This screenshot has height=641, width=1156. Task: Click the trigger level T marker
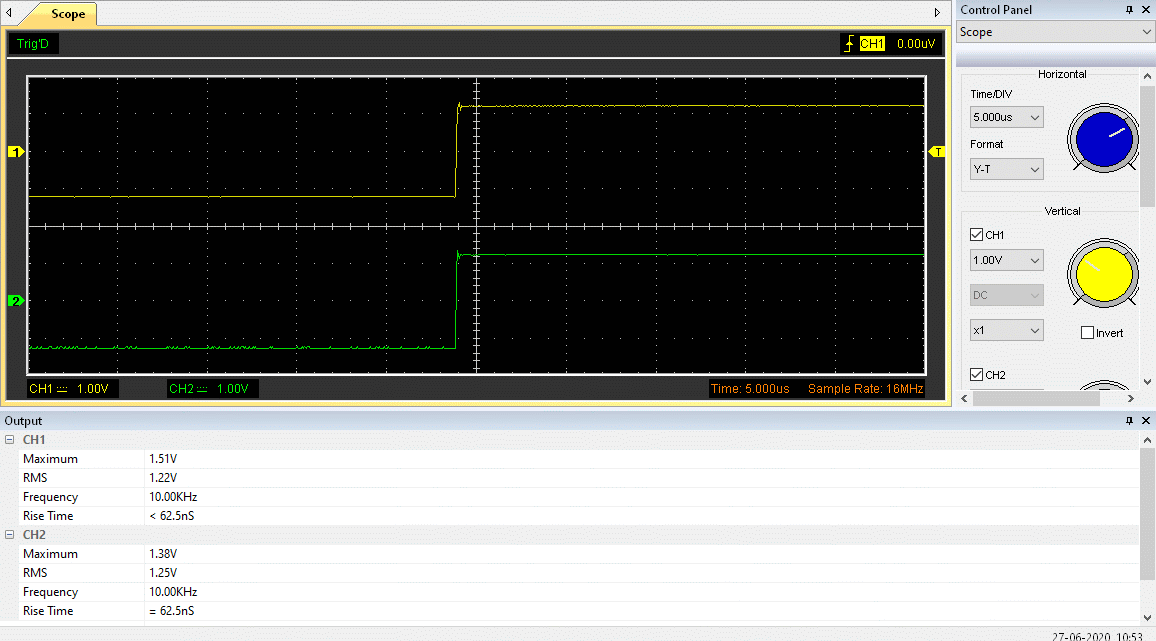coord(937,152)
